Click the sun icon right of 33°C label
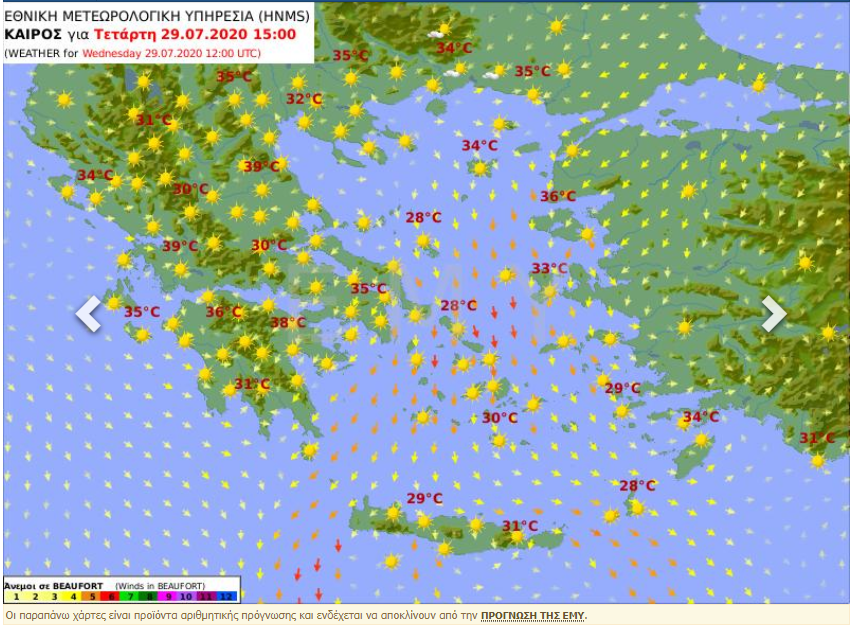This screenshot has height=630, width=853. point(549,291)
